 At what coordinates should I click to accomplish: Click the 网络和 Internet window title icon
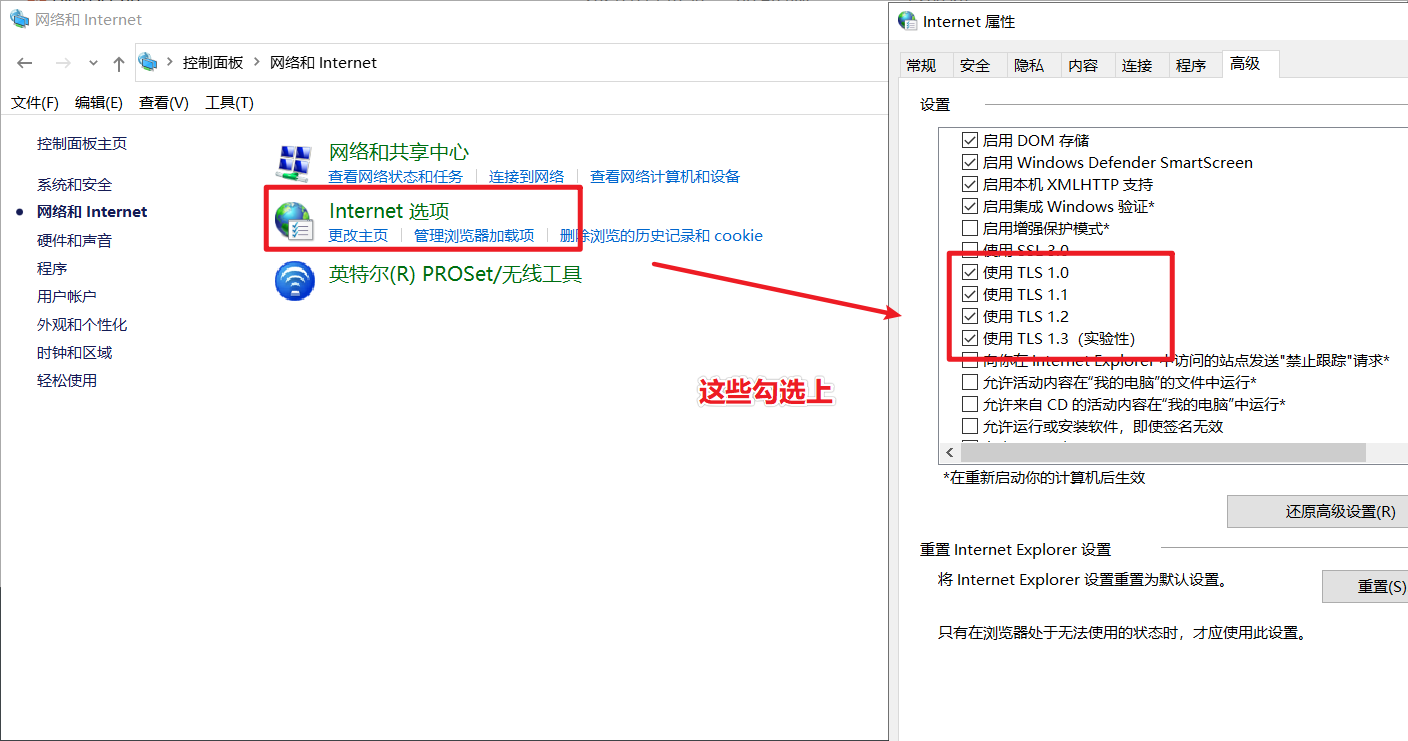click(20, 19)
